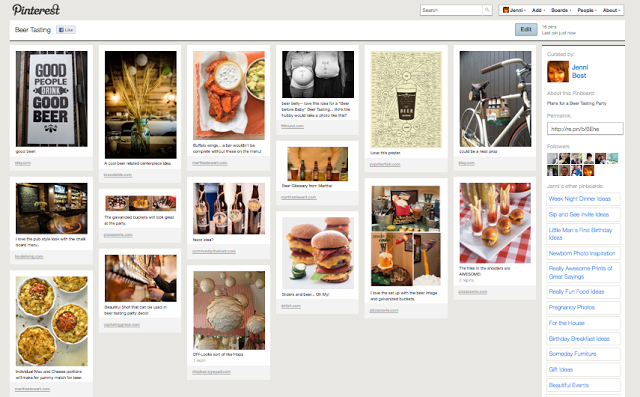Open the People menu
The width and height of the screenshot is (640, 397).
click(587, 10)
